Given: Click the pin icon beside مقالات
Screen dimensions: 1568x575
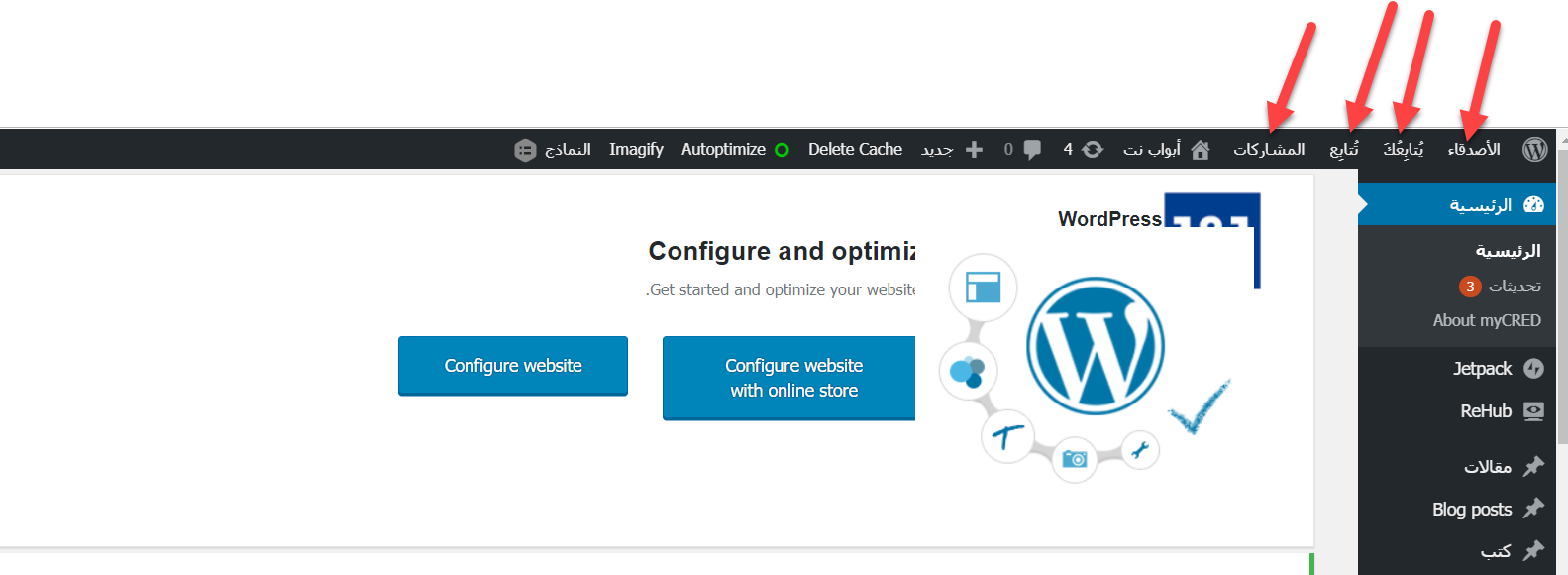Looking at the screenshot, I should click(x=1533, y=465).
